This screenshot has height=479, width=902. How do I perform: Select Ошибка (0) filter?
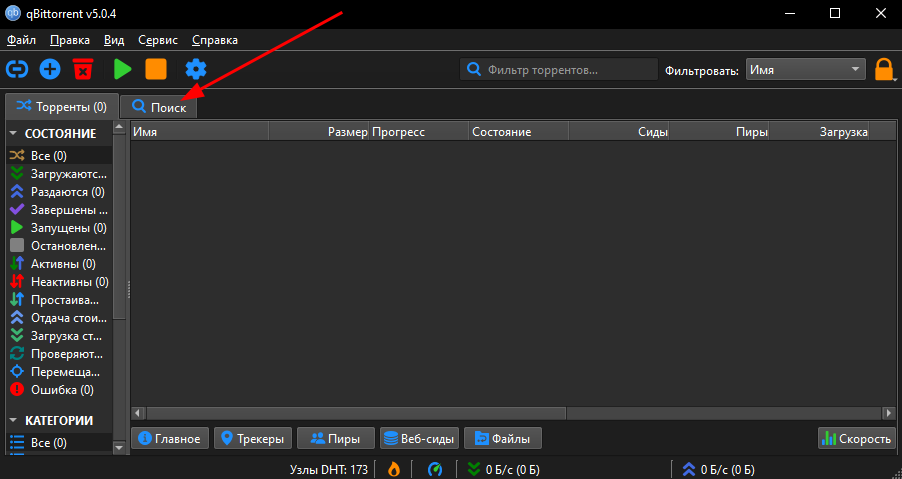(59, 390)
